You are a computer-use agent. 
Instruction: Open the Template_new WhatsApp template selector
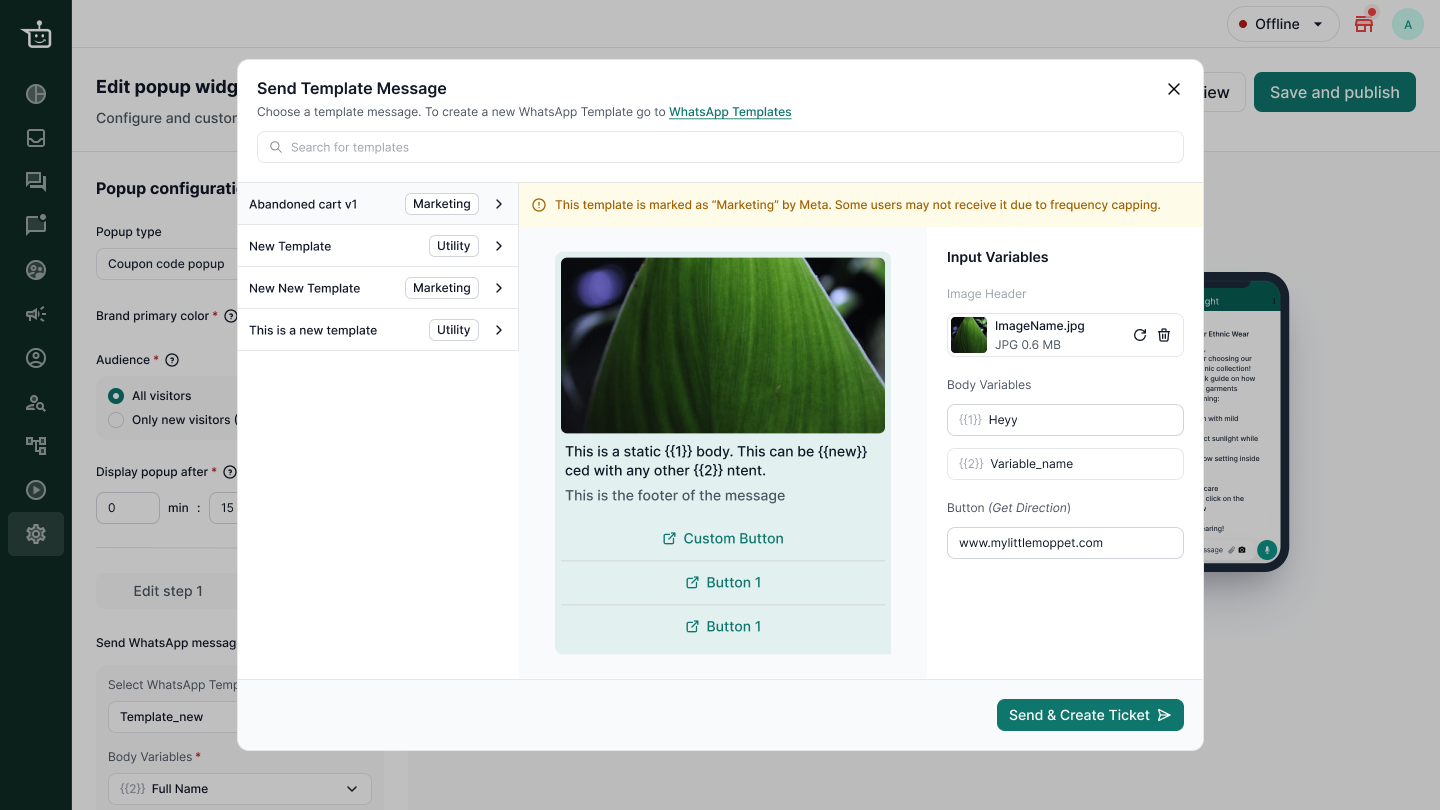pos(172,717)
